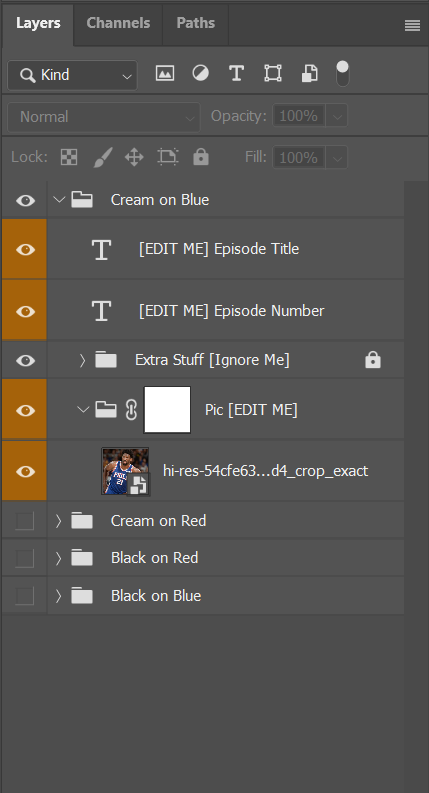Collapse the Cream on Blue group

59,200
